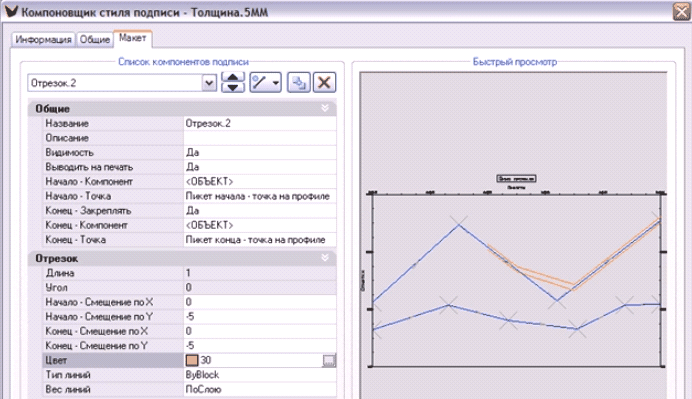Delete component with the X icon

point(324,83)
